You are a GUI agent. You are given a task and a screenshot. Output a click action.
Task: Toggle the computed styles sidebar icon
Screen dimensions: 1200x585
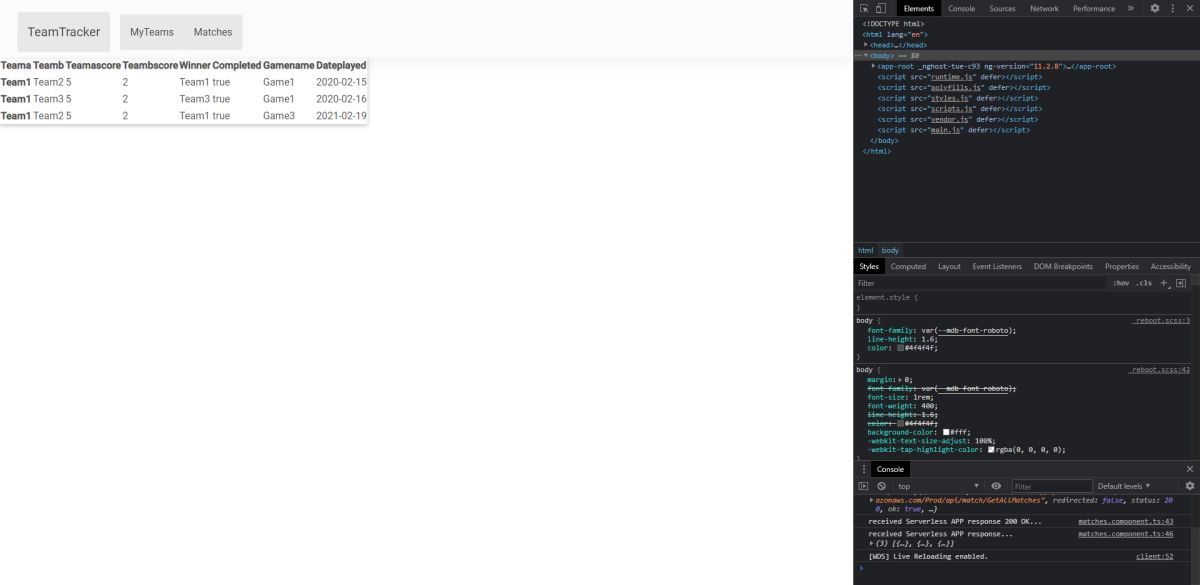click(1181, 283)
